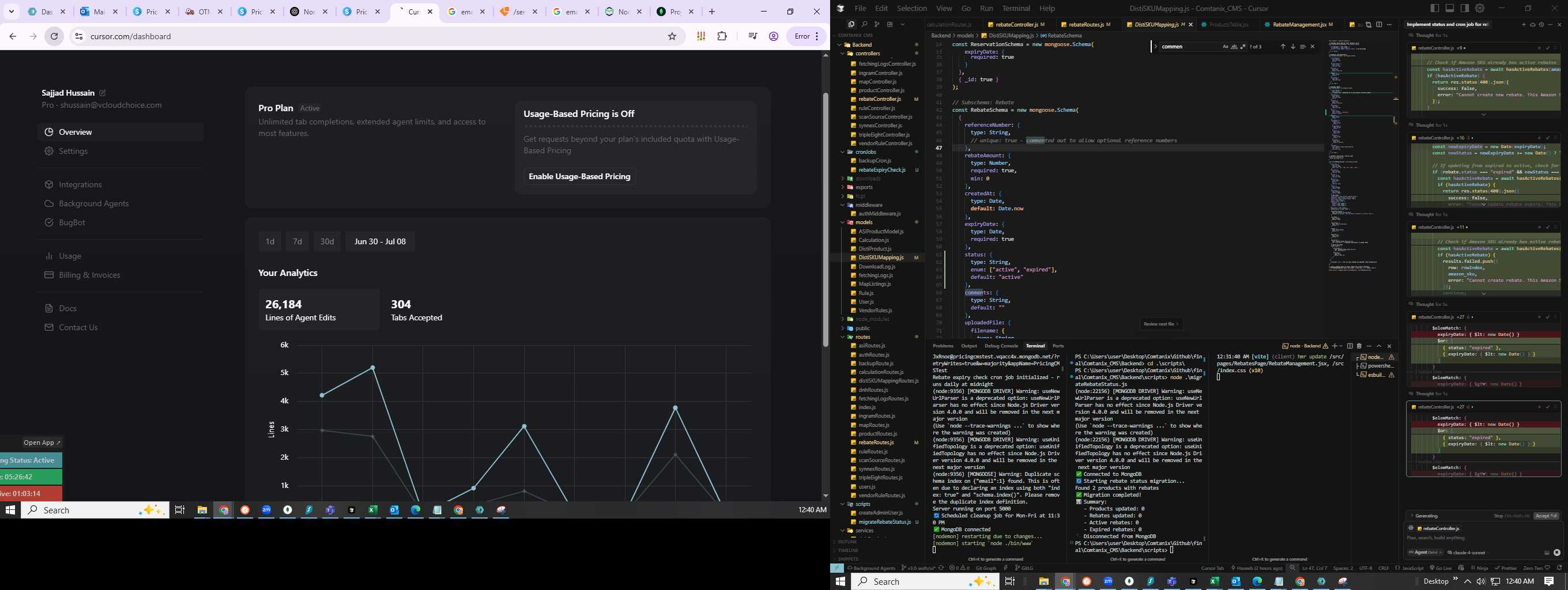Split the terminal panel
Screen dimensions: 1568x590
click(1350, 346)
